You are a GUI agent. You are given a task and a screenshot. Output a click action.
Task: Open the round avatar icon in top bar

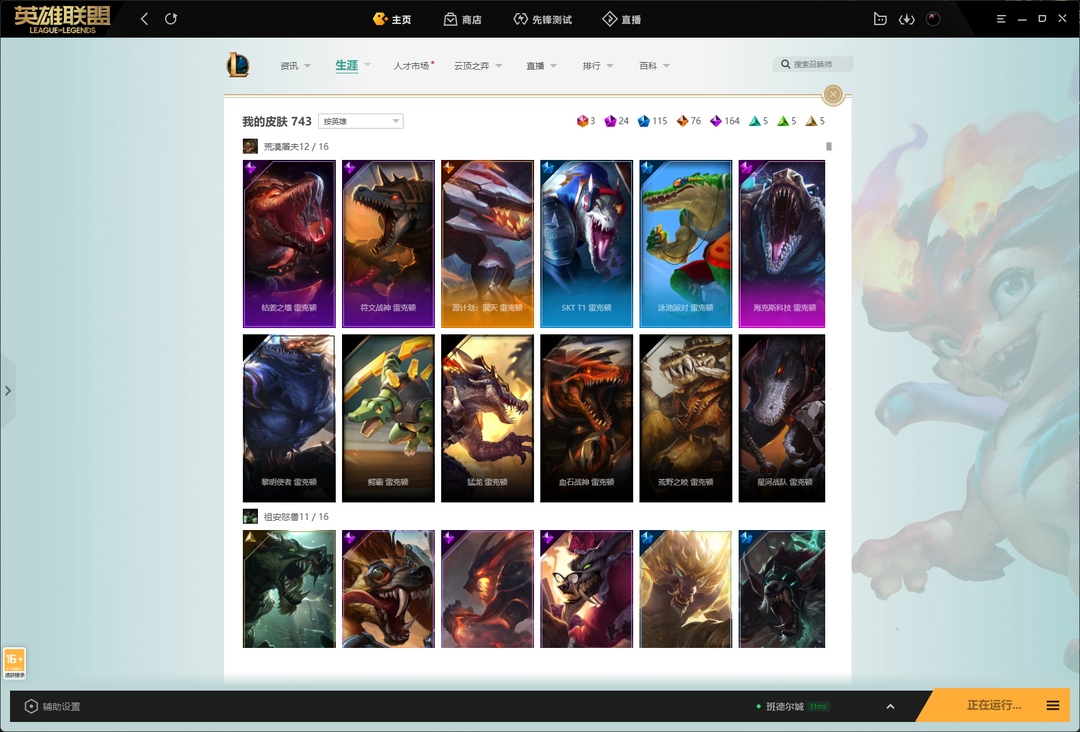coord(933,19)
